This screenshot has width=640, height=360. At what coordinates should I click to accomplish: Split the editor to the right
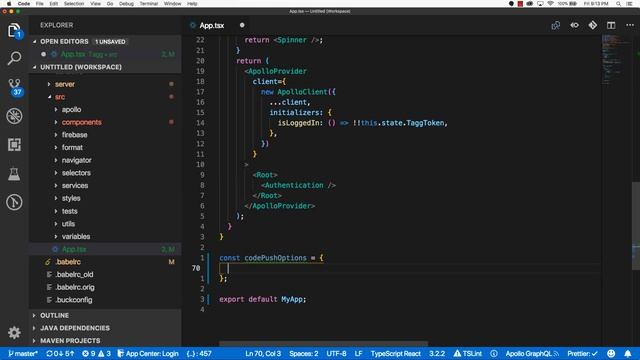(611, 25)
